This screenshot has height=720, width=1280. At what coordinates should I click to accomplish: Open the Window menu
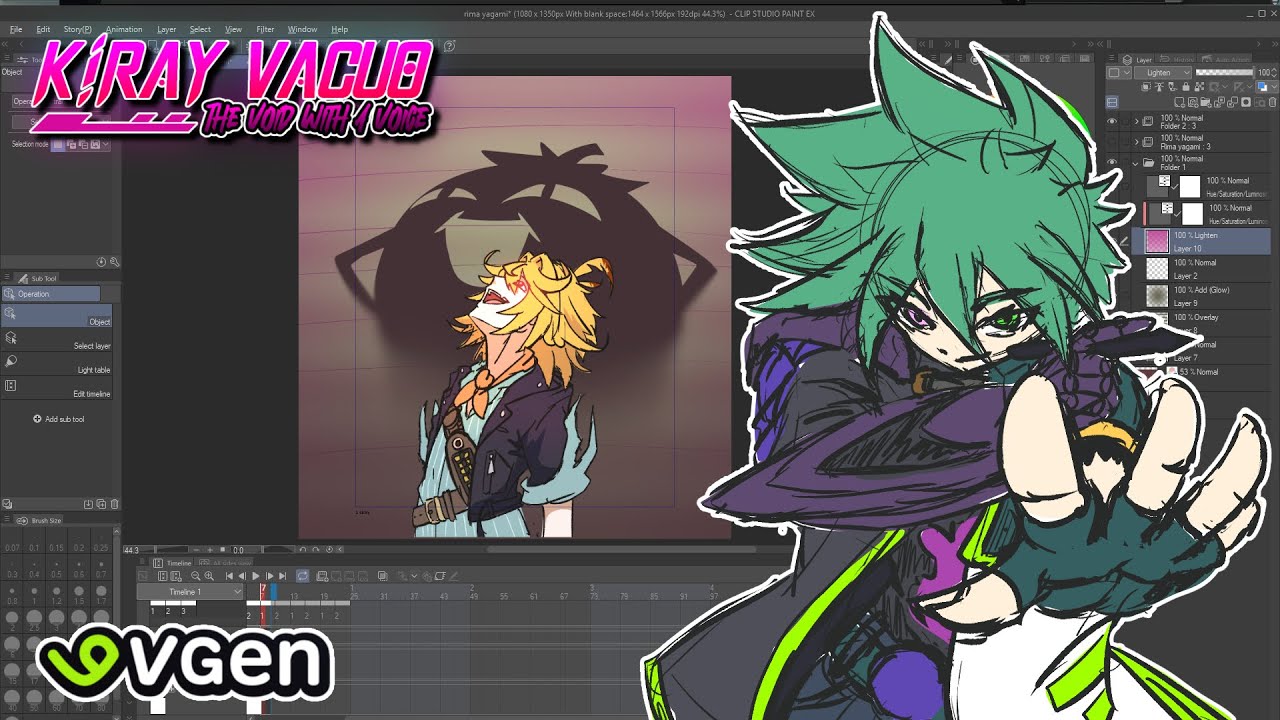pyautogui.click(x=302, y=29)
